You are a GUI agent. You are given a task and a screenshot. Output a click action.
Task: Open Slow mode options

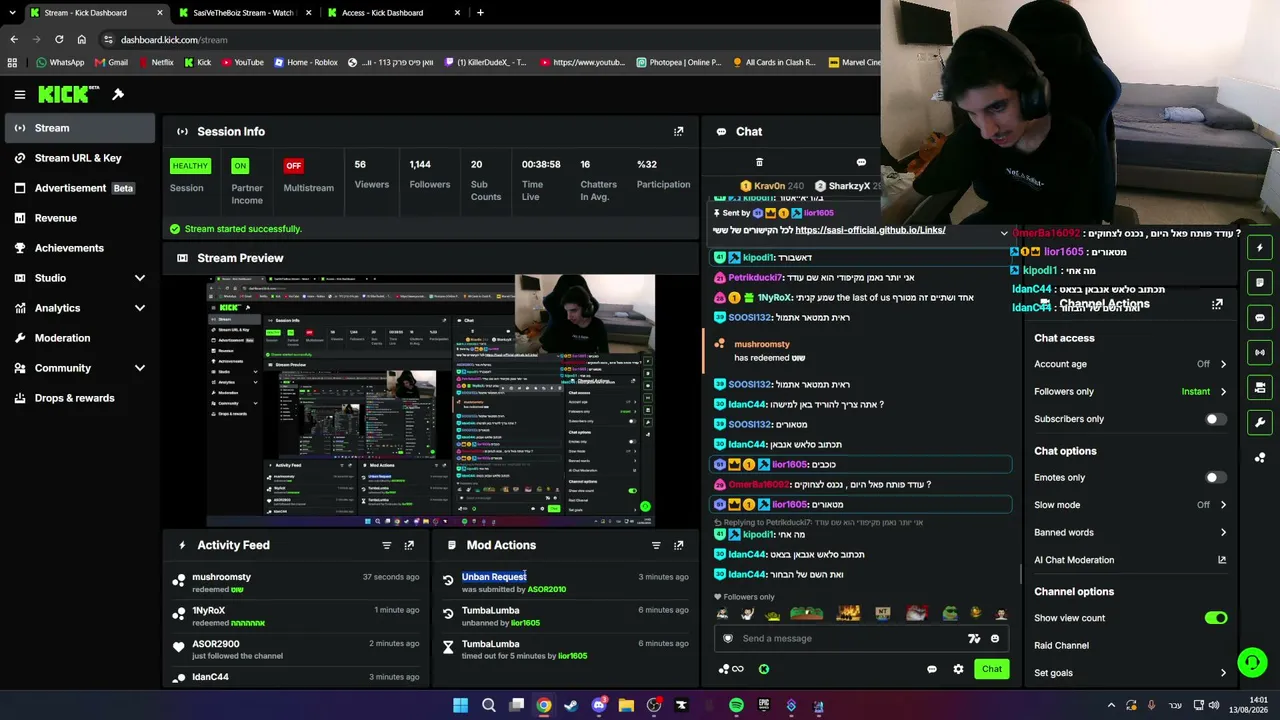pos(1130,505)
